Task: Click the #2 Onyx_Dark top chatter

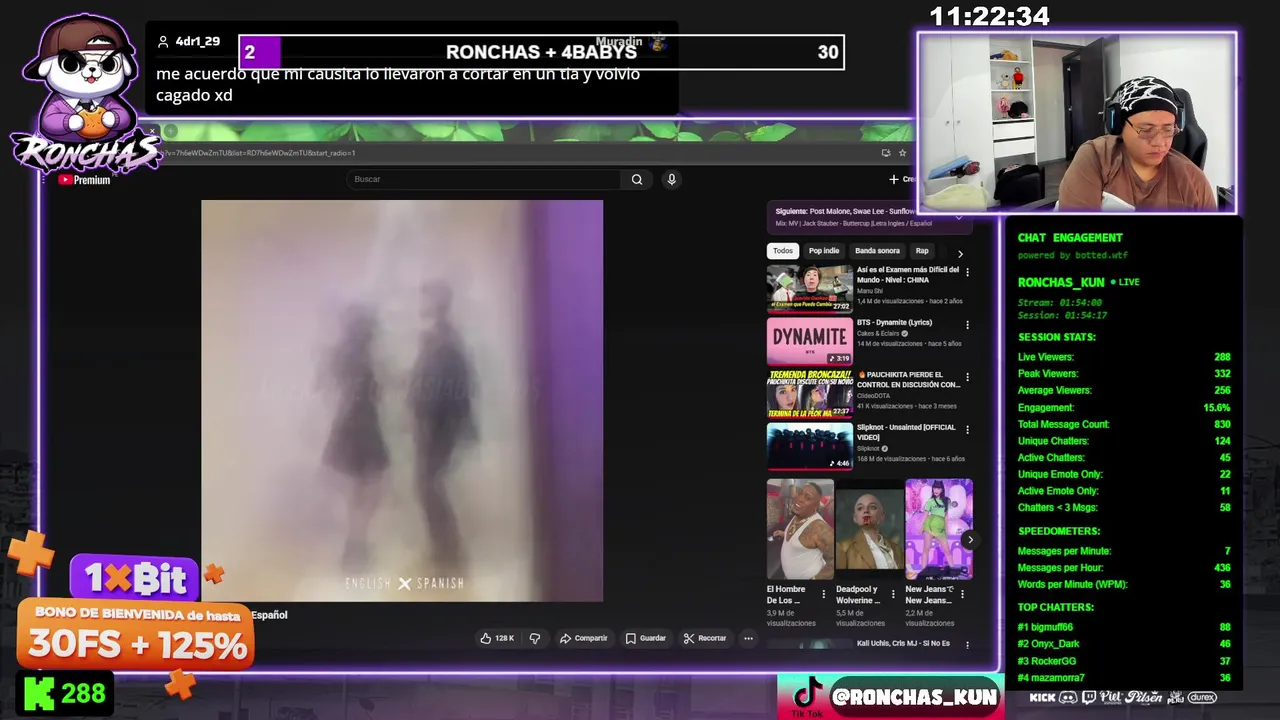Action: click(x=1124, y=644)
